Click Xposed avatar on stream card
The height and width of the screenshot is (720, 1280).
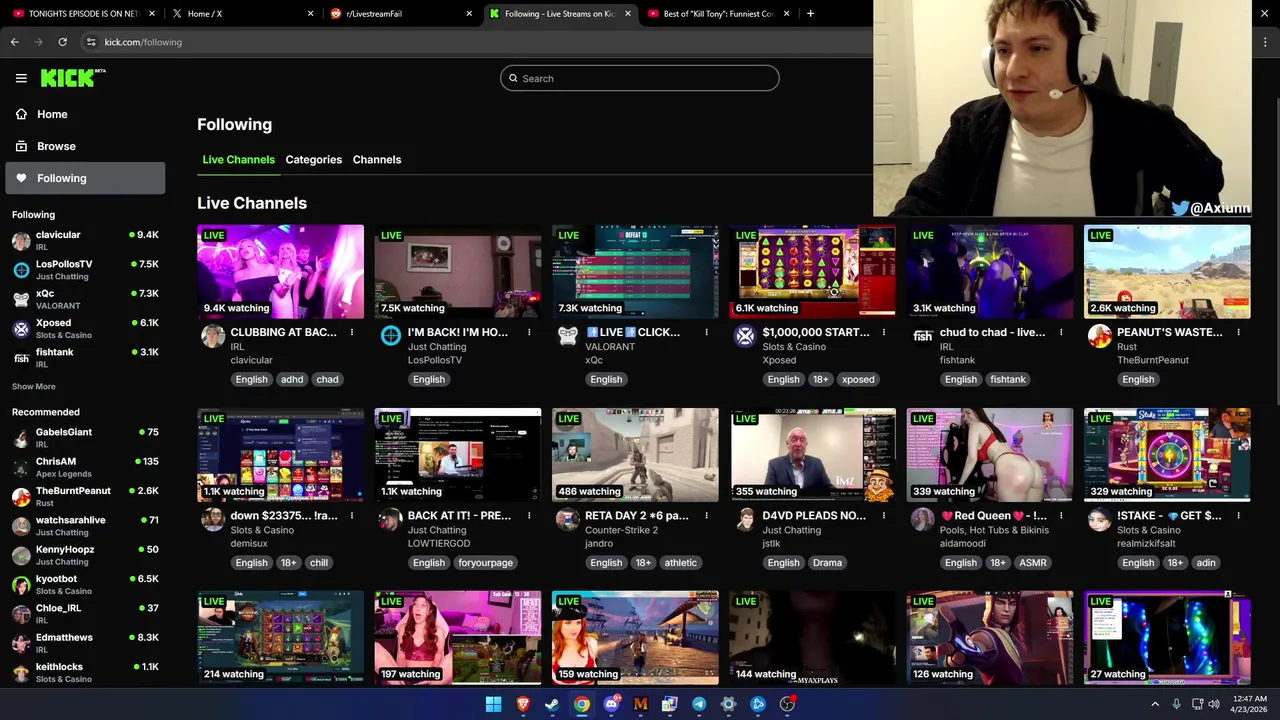(x=745, y=336)
